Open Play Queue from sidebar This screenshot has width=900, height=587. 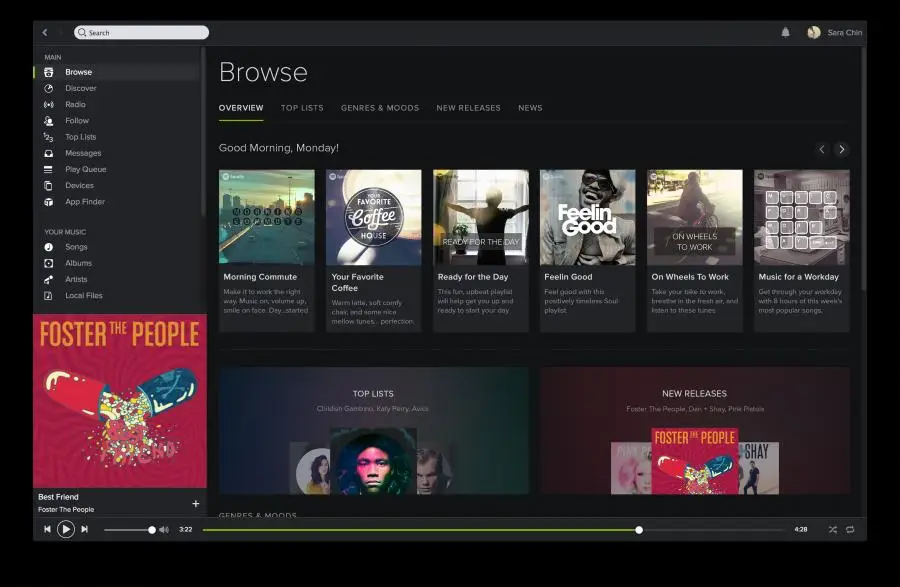click(x=75, y=169)
